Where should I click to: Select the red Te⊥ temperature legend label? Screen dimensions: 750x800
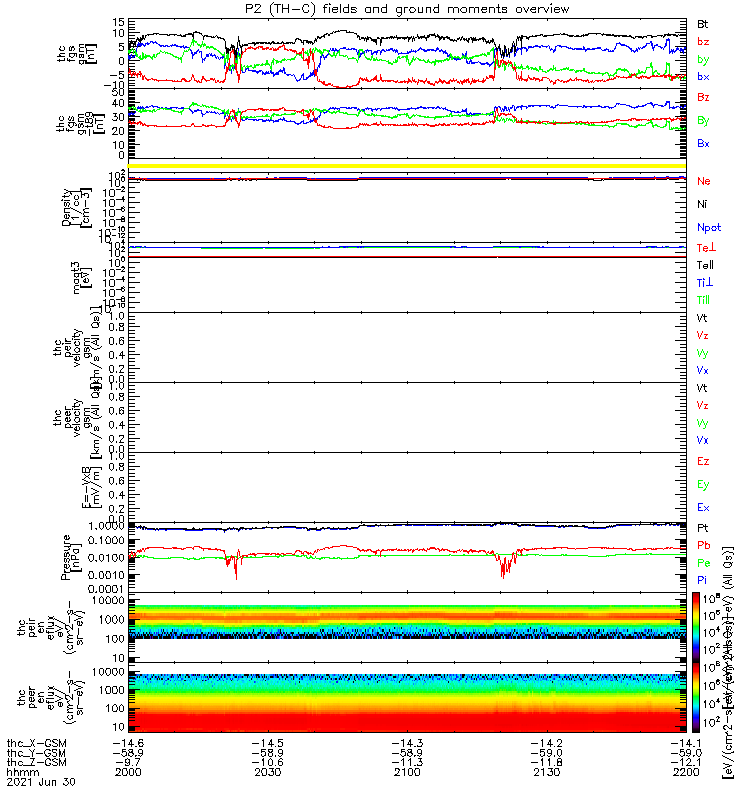707,247
